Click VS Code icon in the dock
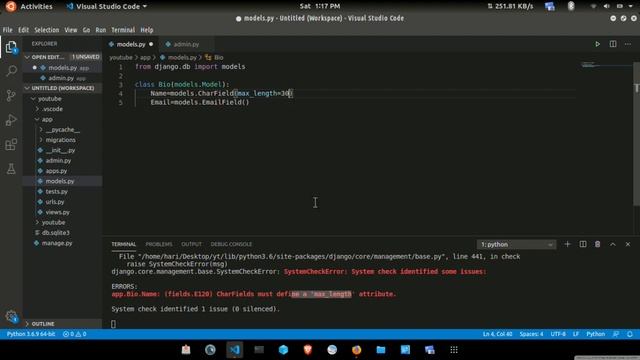640x360 pixels. [x=235, y=350]
